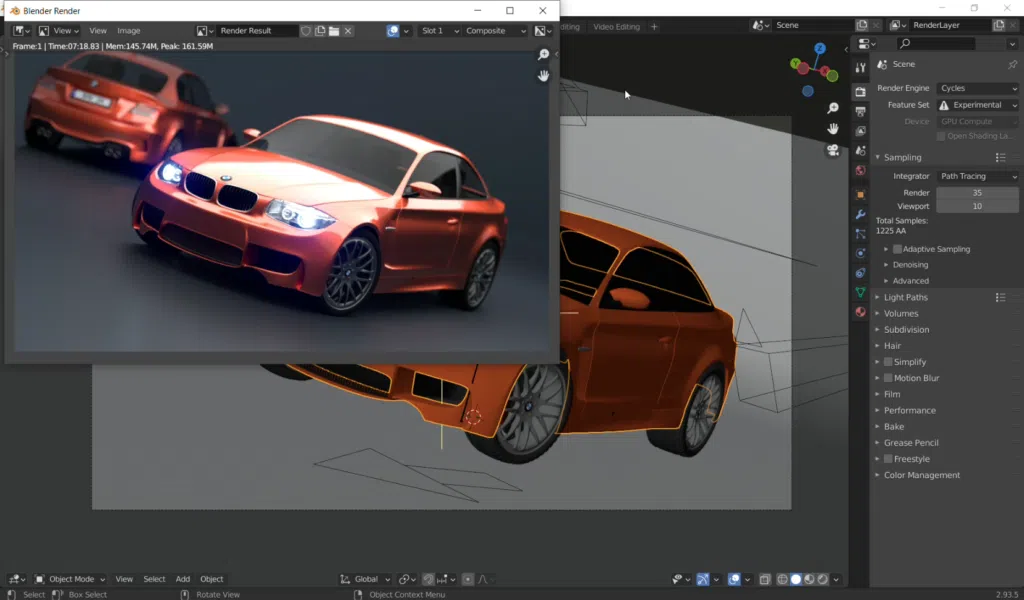
Task: Open the Object menu in viewport header
Action: point(211,579)
